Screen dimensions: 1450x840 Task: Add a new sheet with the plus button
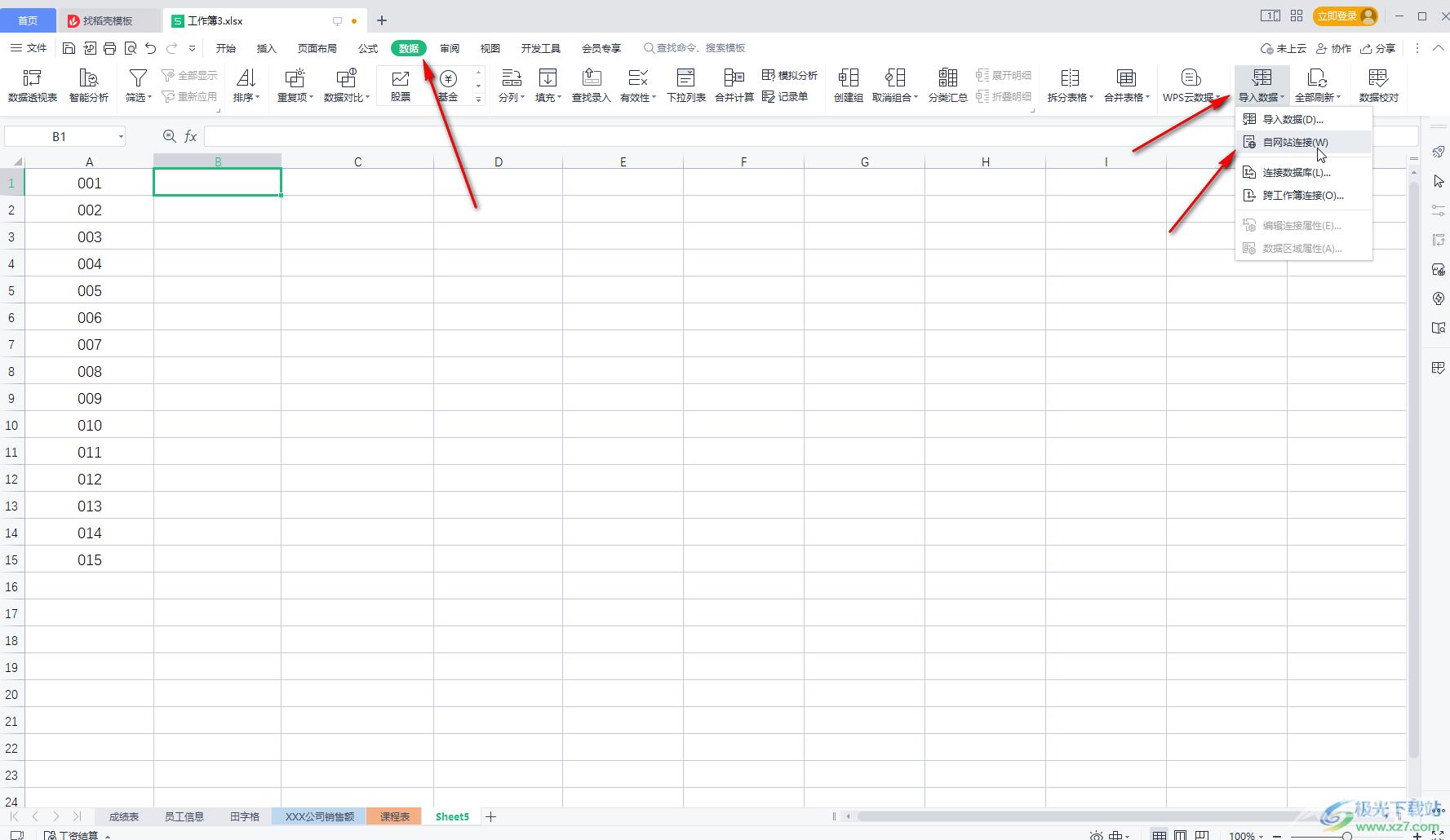(490, 816)
